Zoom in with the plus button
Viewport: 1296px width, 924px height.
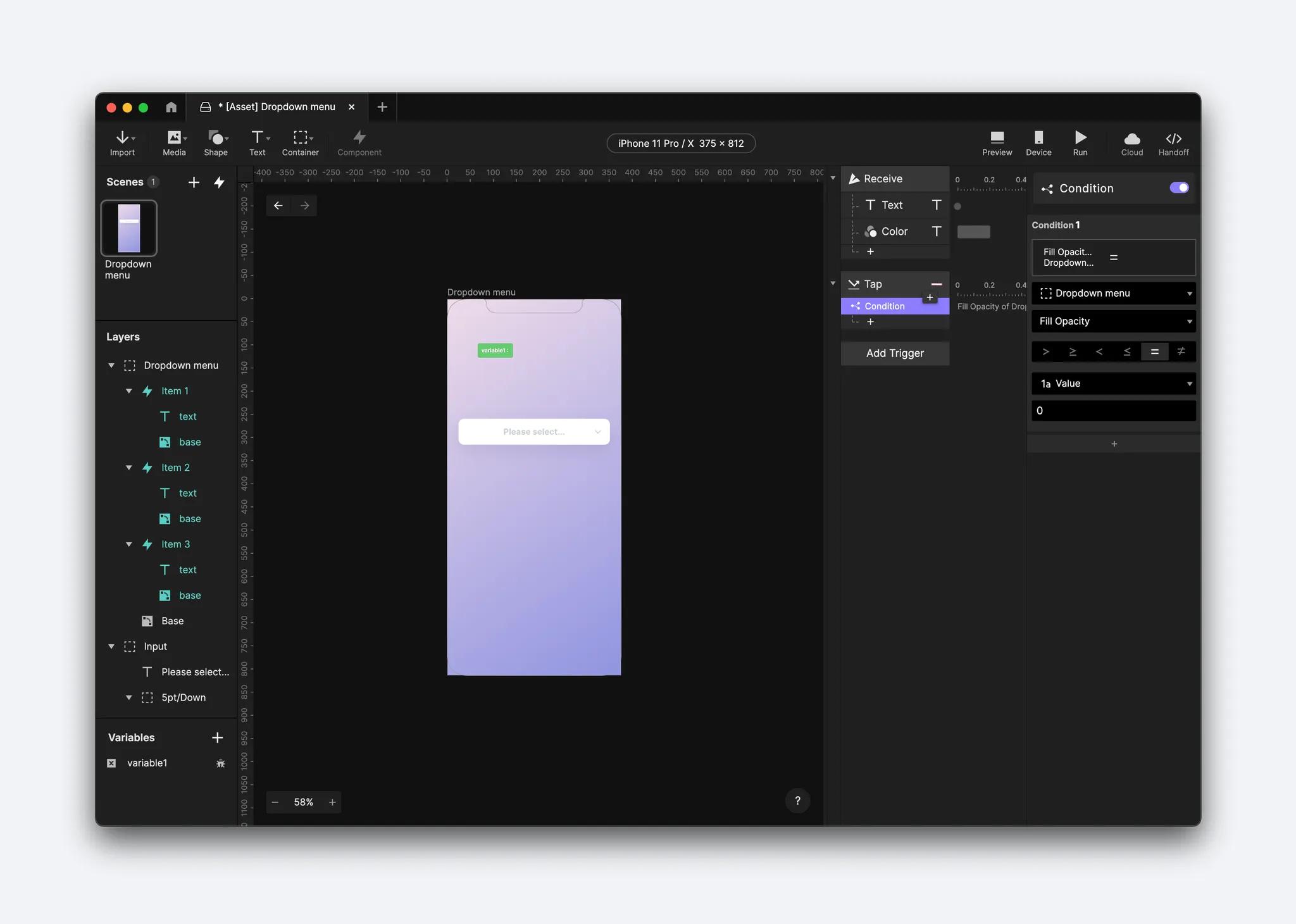click(332, 802)
